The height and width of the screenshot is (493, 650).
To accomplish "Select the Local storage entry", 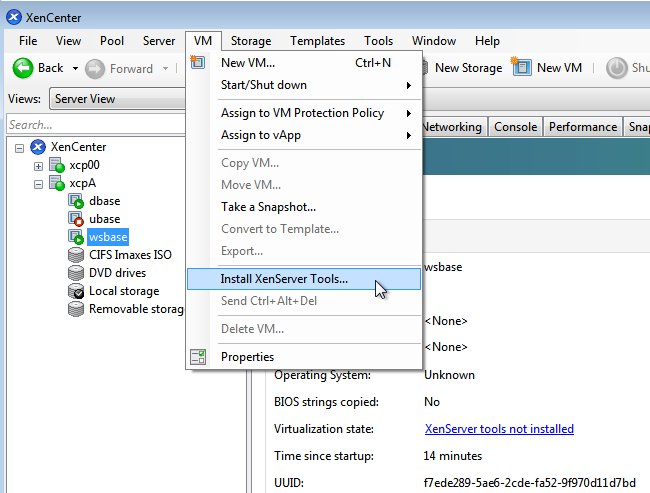I will point(124,291).
